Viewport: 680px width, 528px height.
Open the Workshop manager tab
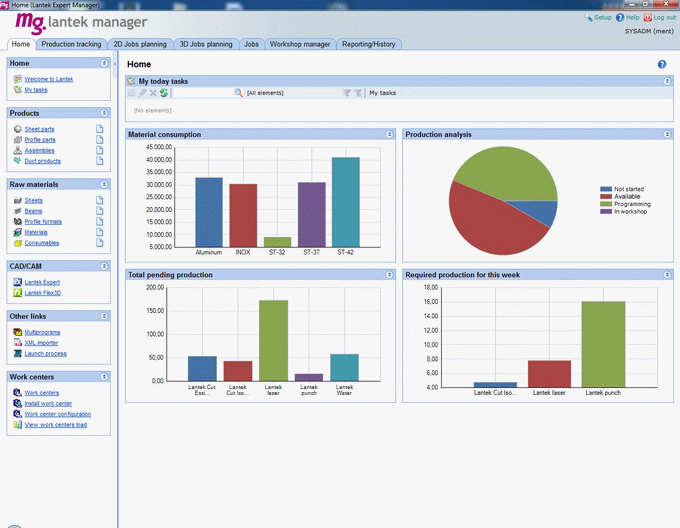point(300,44)
